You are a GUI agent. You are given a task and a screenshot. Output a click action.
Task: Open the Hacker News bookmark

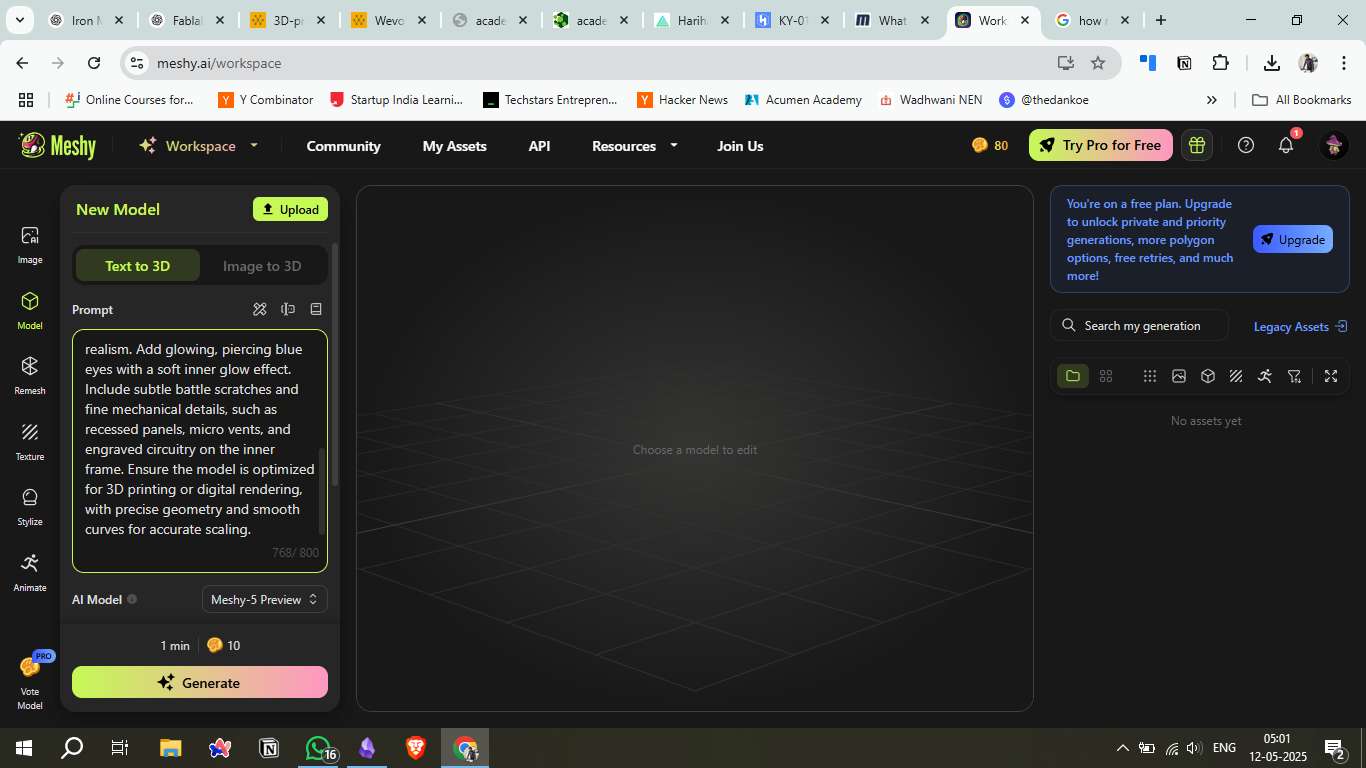pyautogui.click(x=682, y=100)
